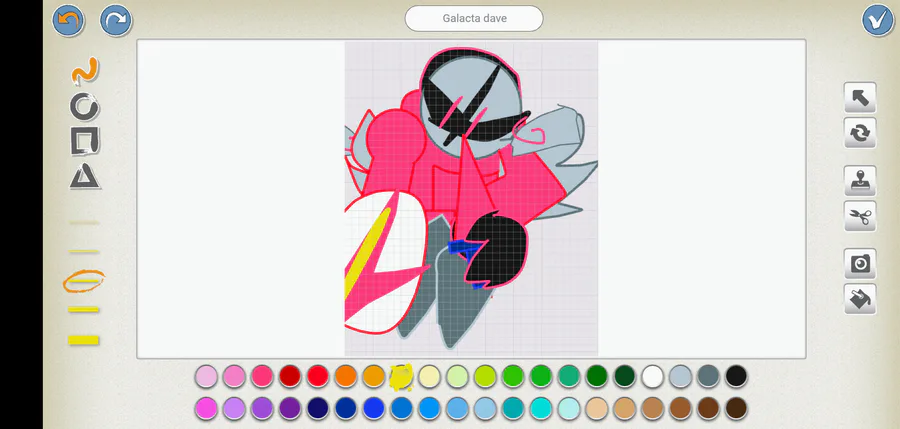Edit the character name field Galacta dave
Screen dimensions: 900x429
(474, 18)
